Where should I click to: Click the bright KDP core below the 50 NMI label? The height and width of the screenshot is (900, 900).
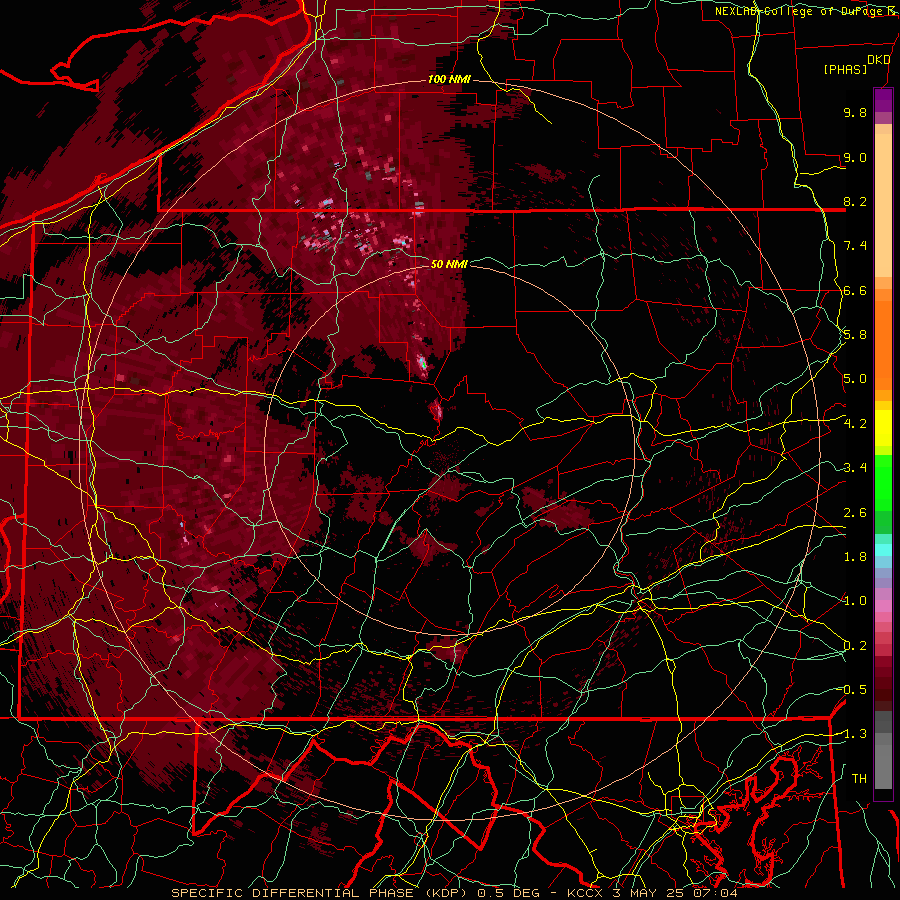pyautogui.click(x=422, y=363)
